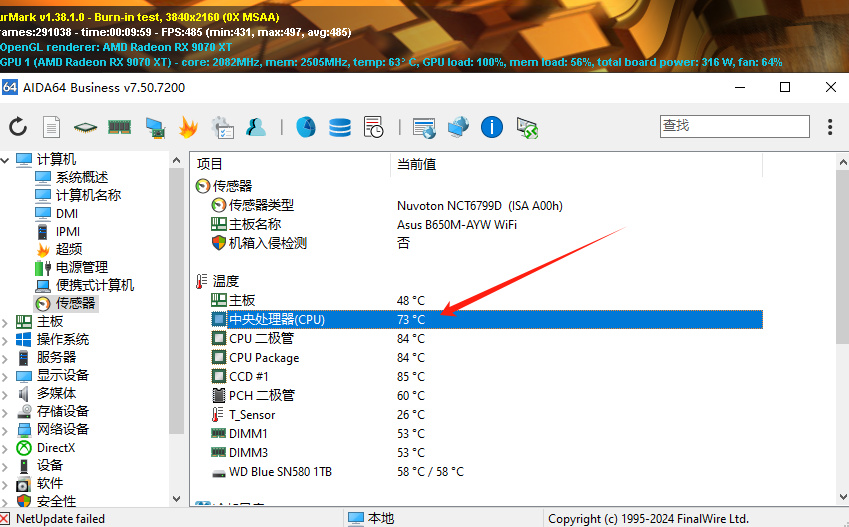849x527 pixels.
Task: Click the NetUpdate failed status entry
Action: (60, 518)
